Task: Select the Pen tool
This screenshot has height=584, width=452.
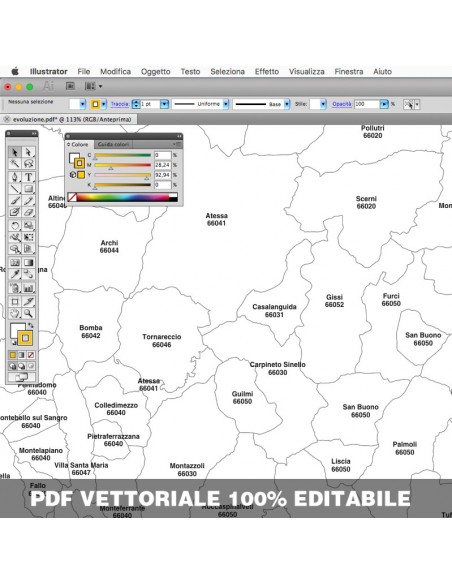Action: (x=15, y=177)
